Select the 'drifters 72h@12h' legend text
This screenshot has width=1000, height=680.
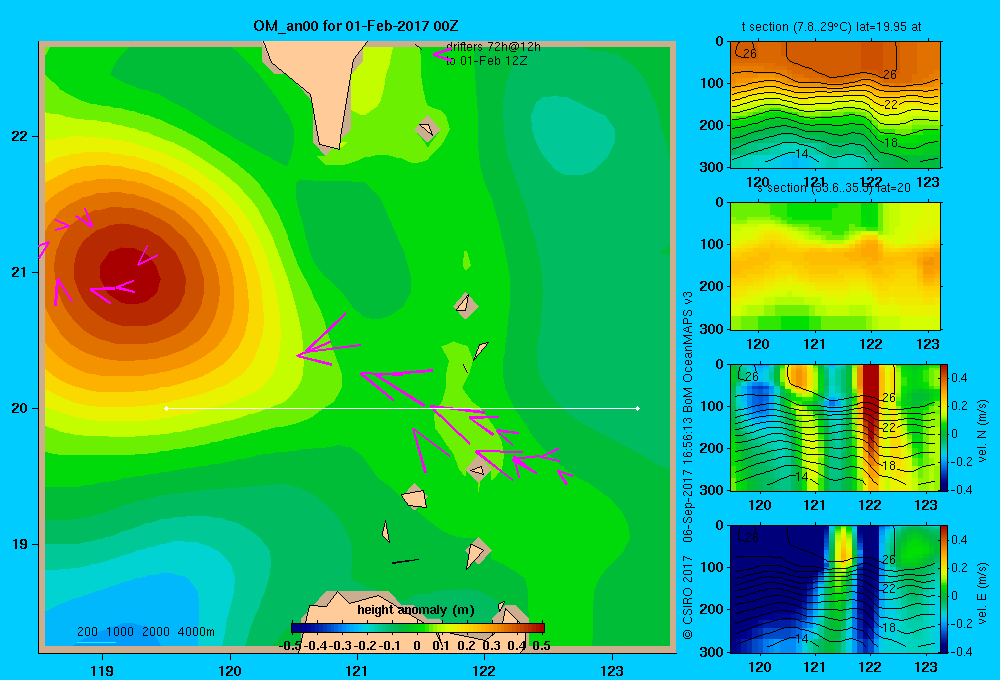click(x=493, y=47)
